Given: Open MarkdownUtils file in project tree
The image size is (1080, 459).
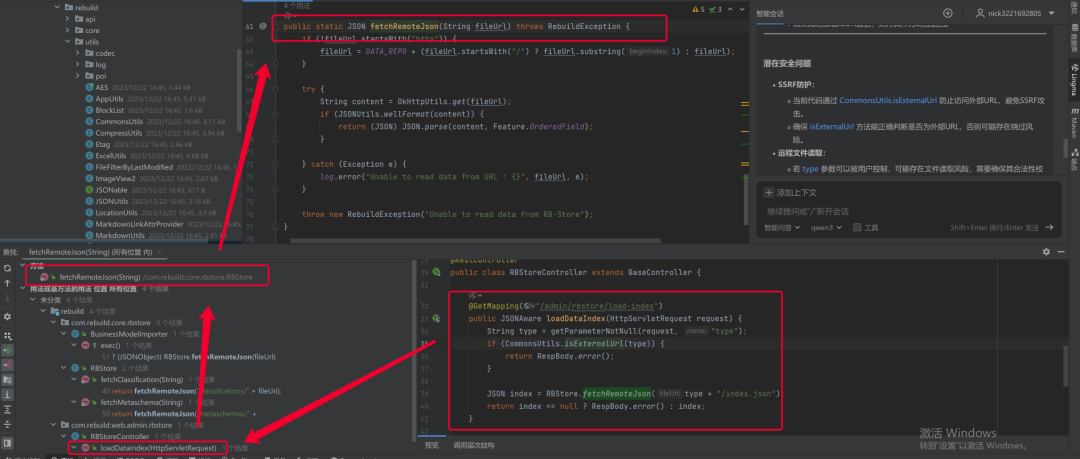Looking at the screenshot, I should 120,235.
